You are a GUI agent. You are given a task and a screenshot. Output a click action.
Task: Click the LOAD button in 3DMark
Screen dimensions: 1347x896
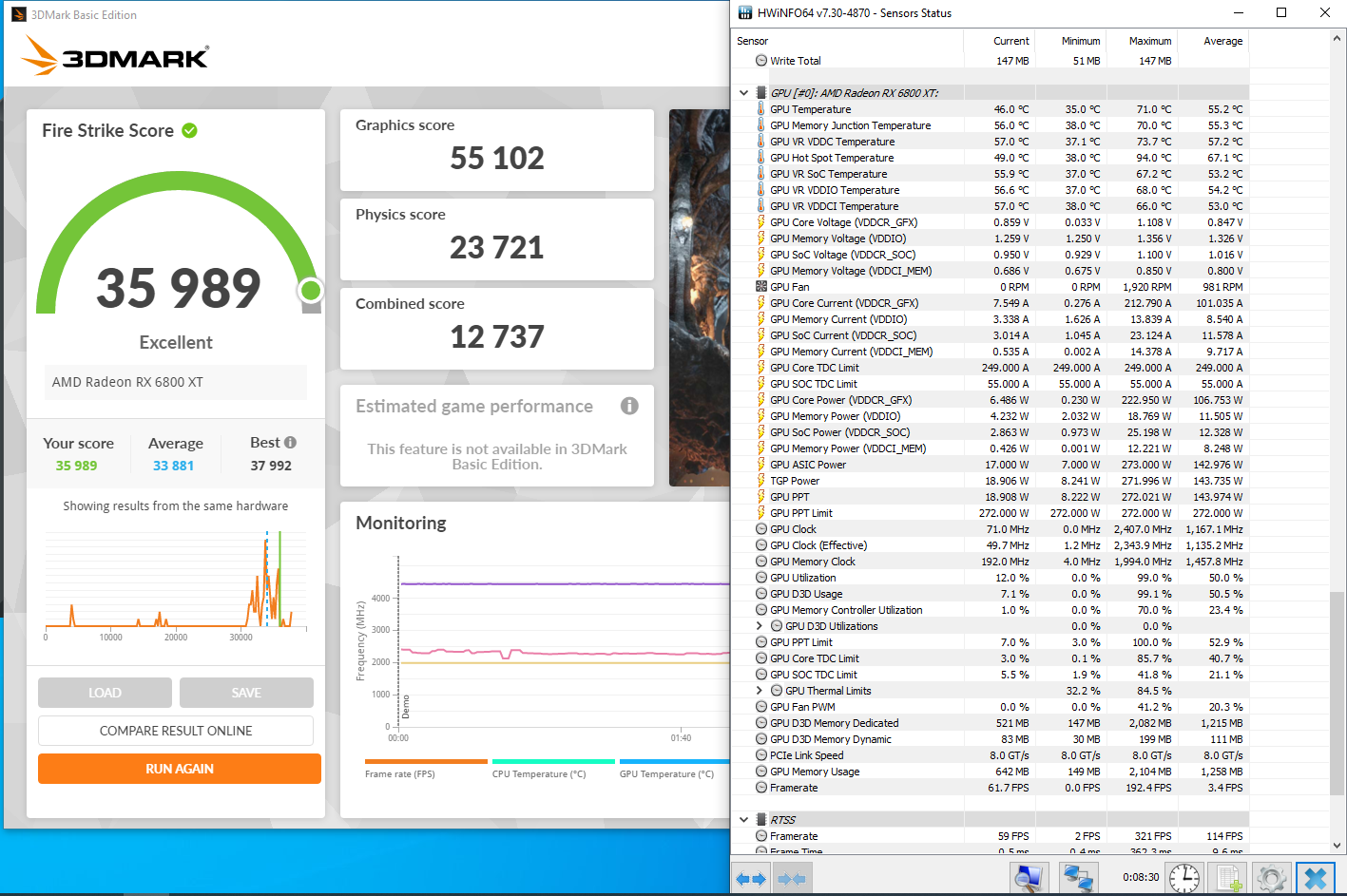click(x=105, y=693)
